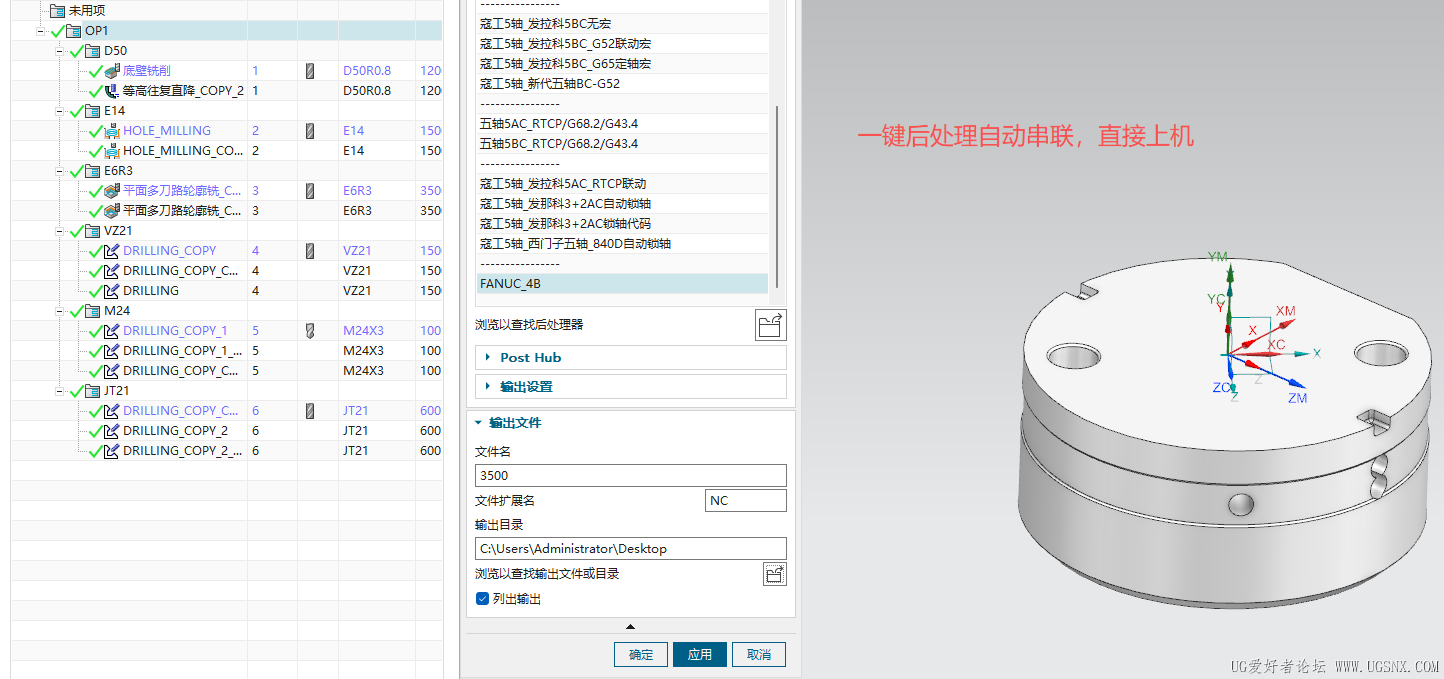Click the blue HOLE_MILLING operation icon
This screenshot has width=1444, height=679.
(x=112, y=131)
